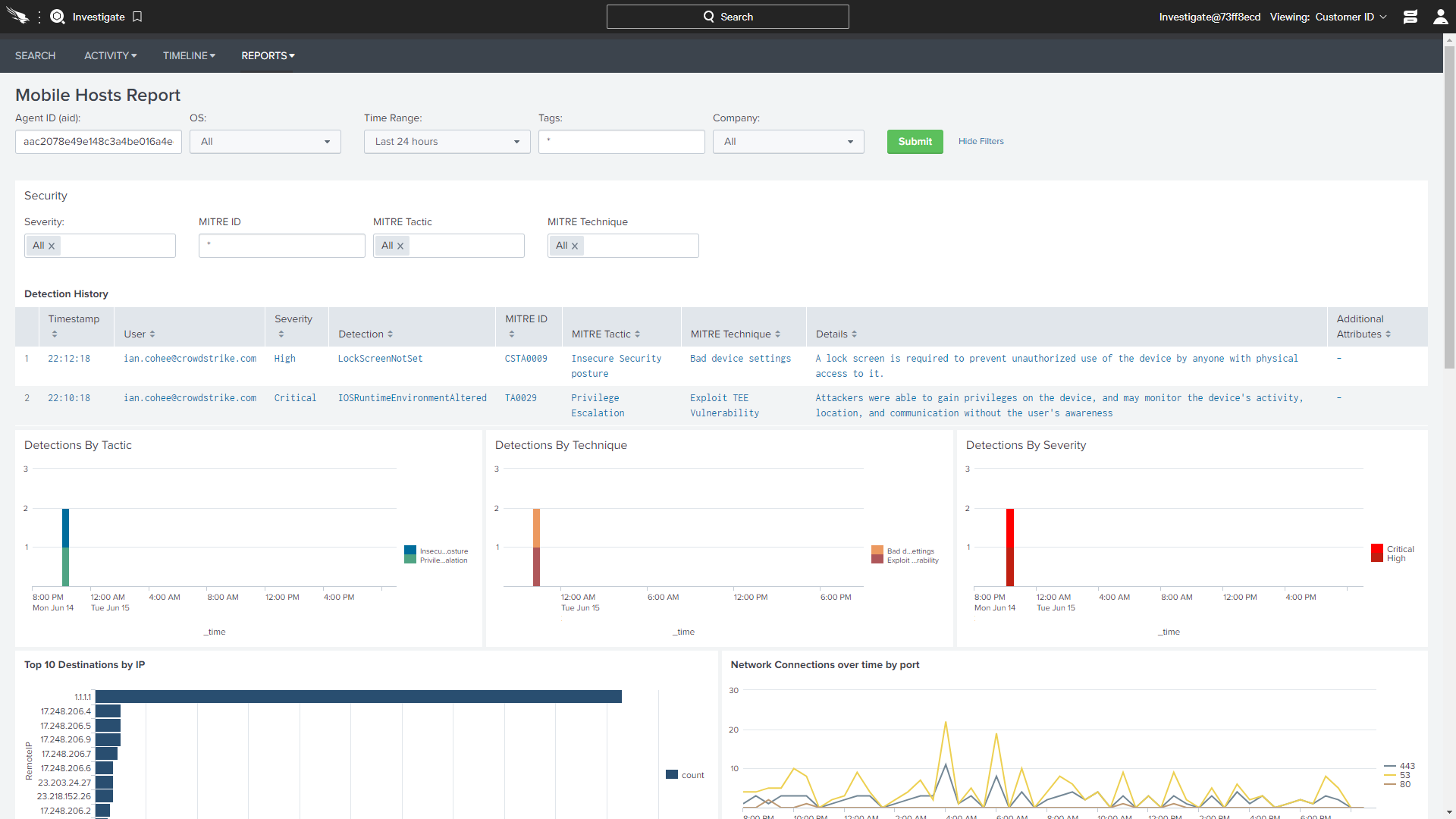The width and height of the screenshot is (1456, 819).
Task: Click the Bad d...ettings legend swatch
Action: click(877, 551)
